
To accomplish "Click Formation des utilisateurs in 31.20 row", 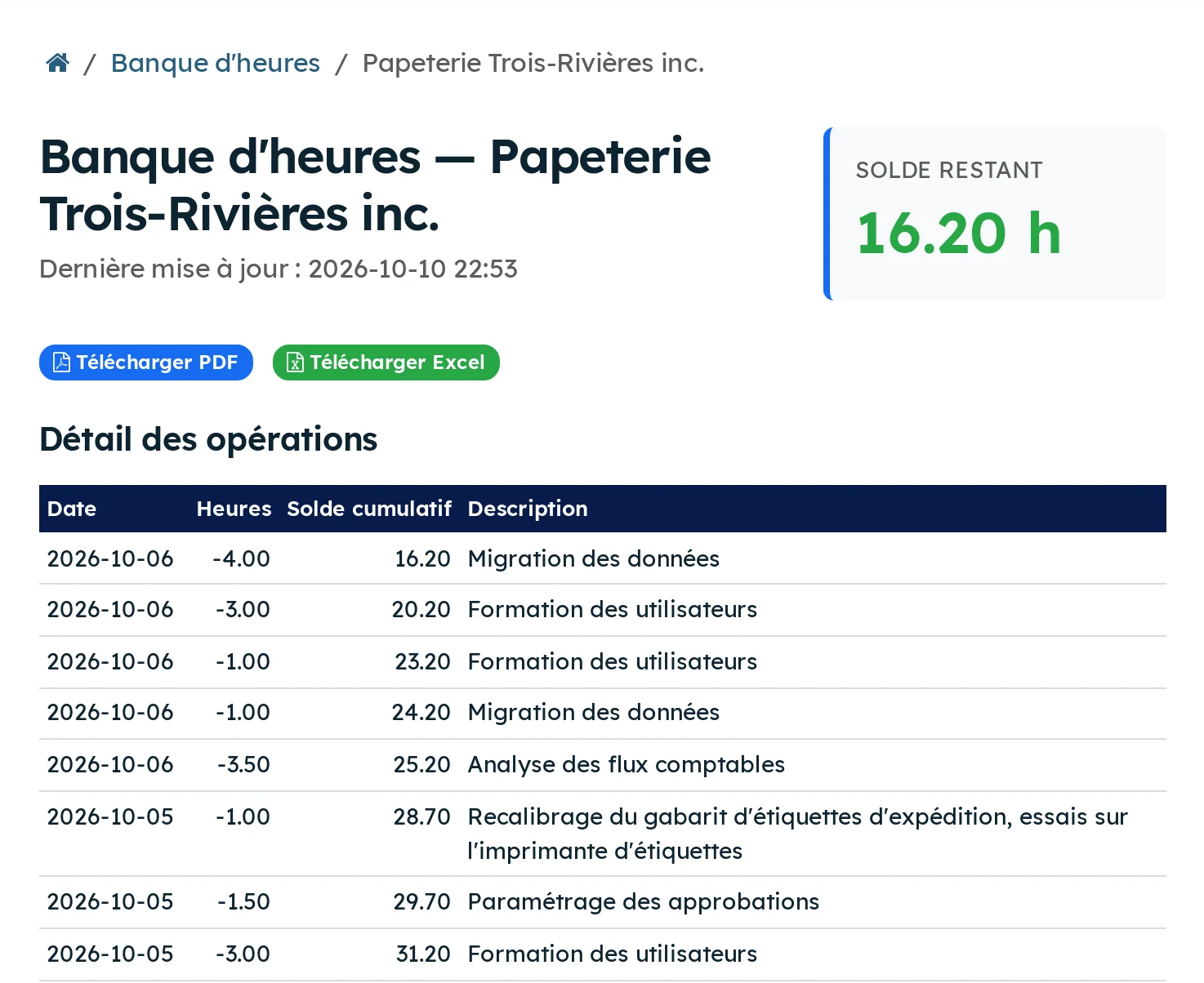I will [613, 954].
